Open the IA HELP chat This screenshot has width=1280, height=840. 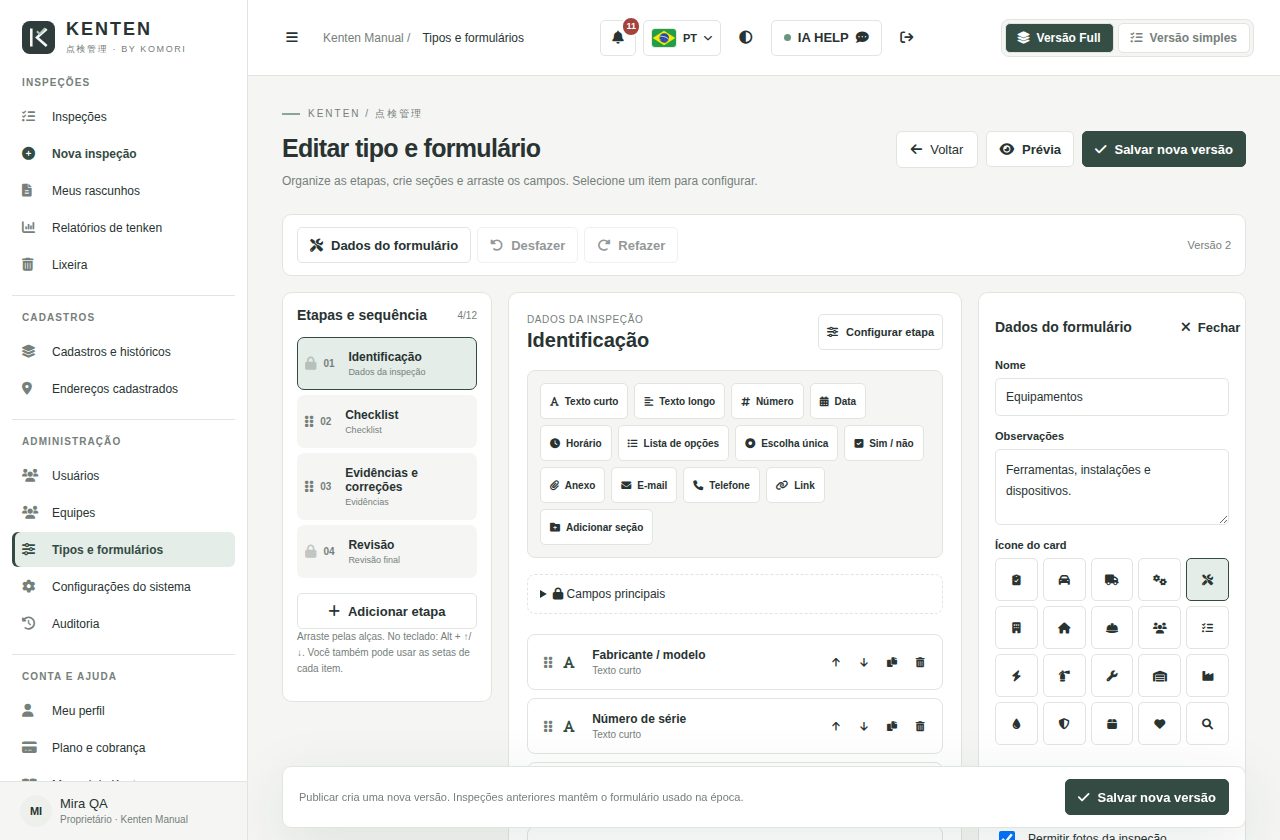(826, 38)
